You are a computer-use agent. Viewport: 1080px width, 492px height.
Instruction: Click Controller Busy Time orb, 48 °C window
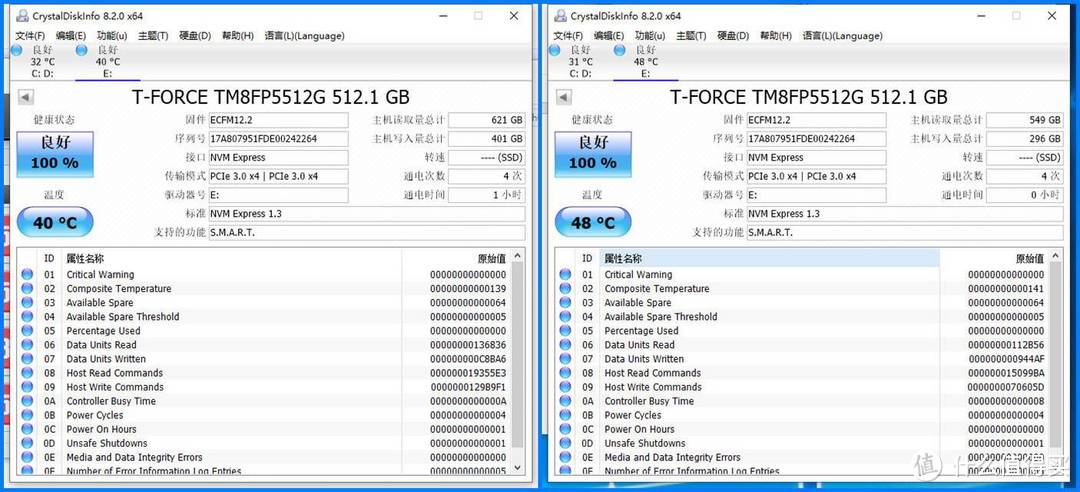pyautogui.click(x=565, y=401)
